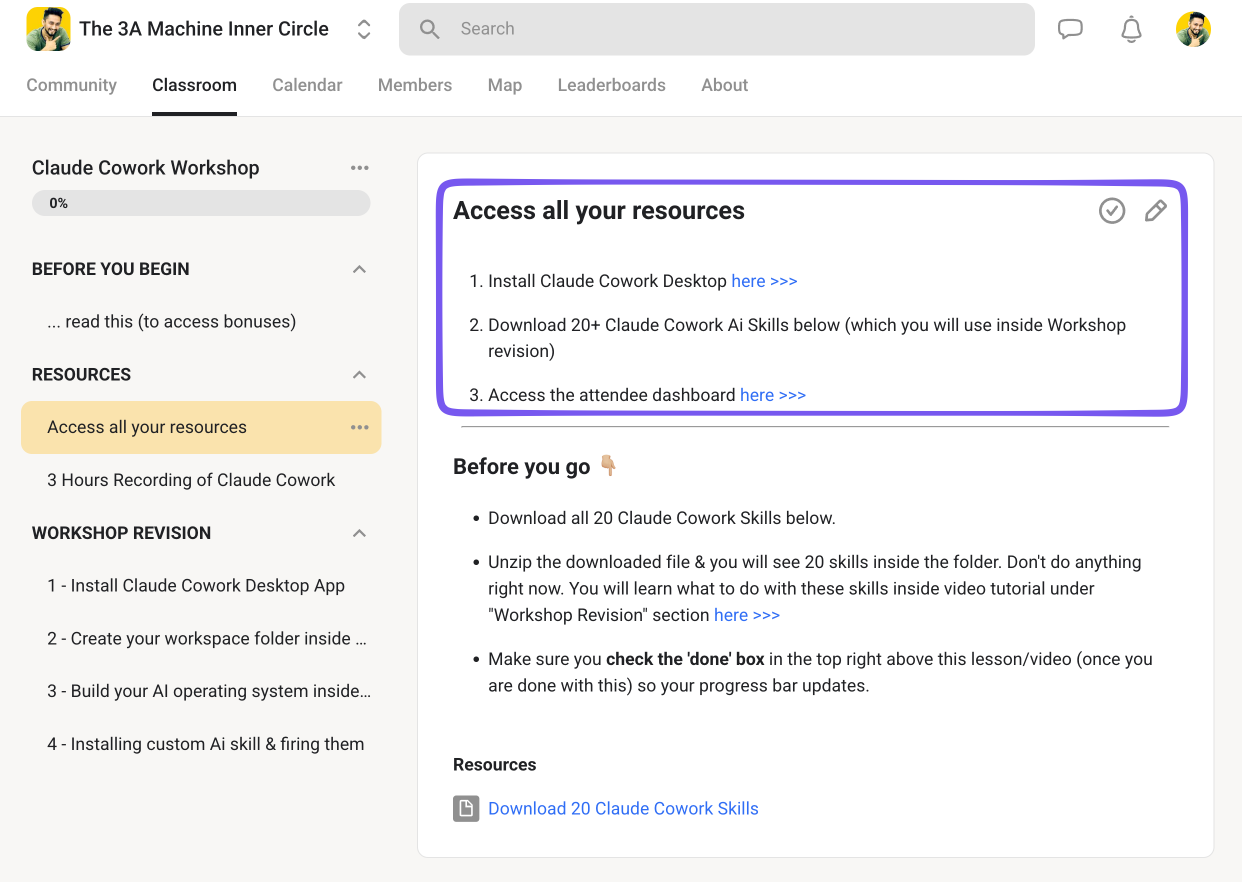
Task: Open the attendee dashboard here link
Action: [x=773, y=395]
